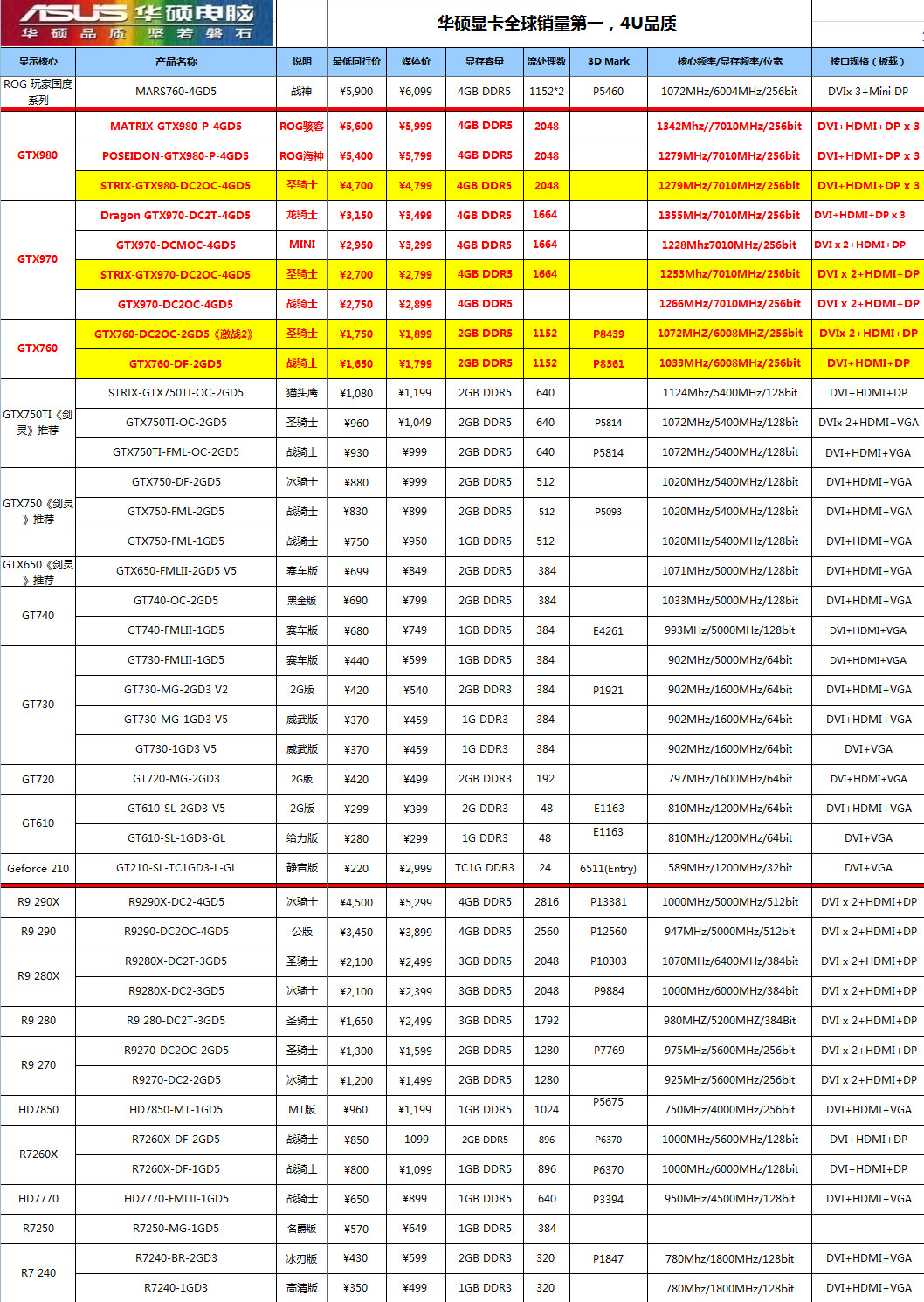The image size is (924, 1302).
Task: Click the R7250-MG-1GD5 product cell
Action: (176, 1229)
